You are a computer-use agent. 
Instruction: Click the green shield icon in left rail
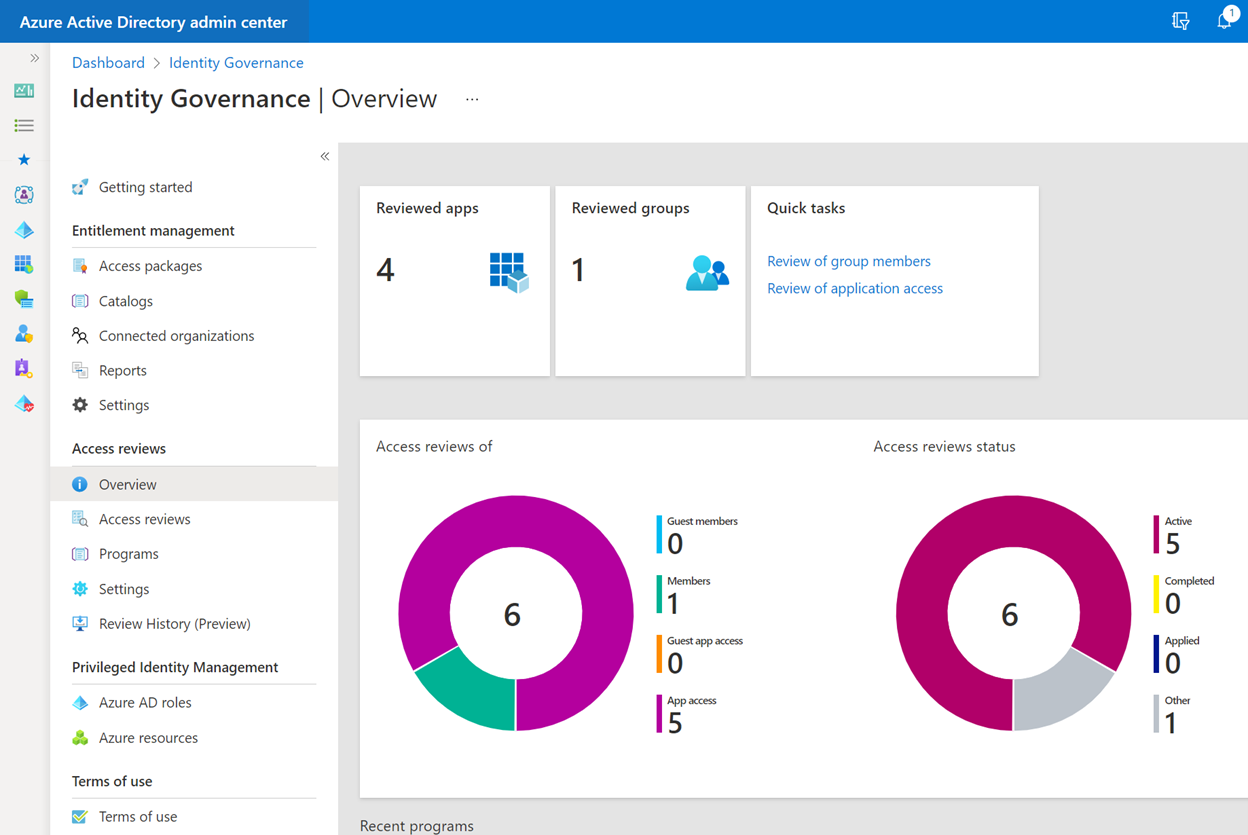tap(24, 299)
